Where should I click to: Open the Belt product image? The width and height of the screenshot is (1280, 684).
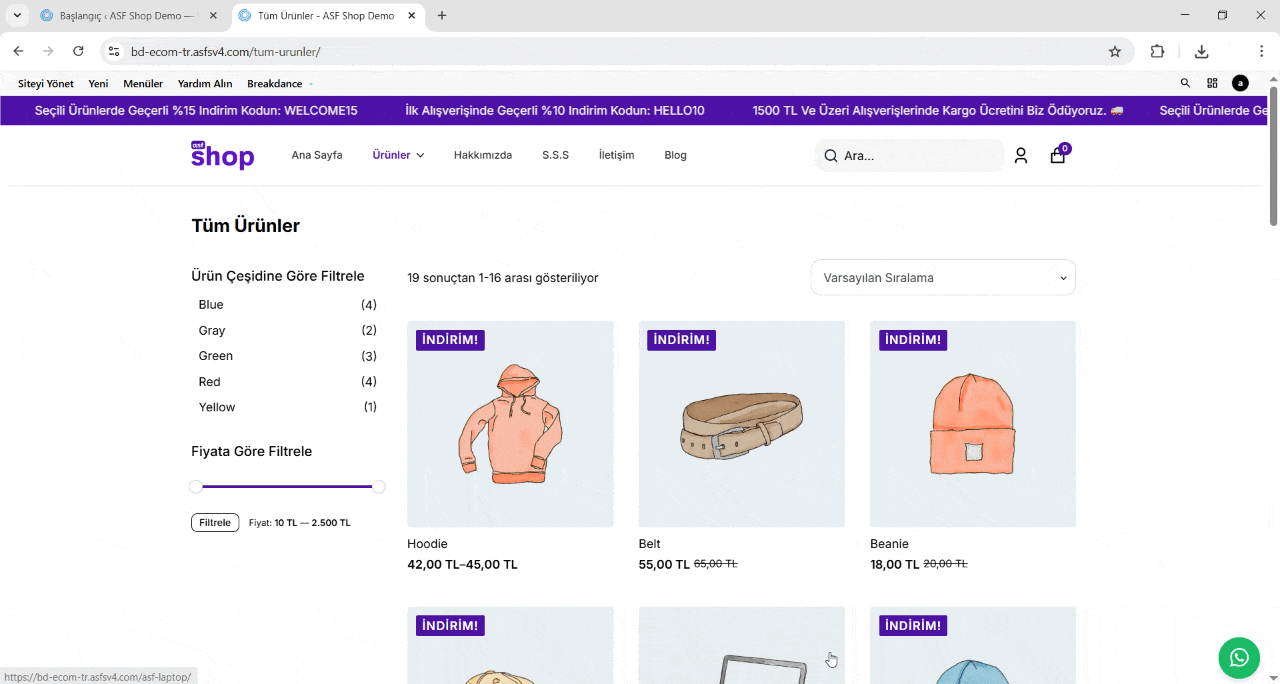coord(742,424)
